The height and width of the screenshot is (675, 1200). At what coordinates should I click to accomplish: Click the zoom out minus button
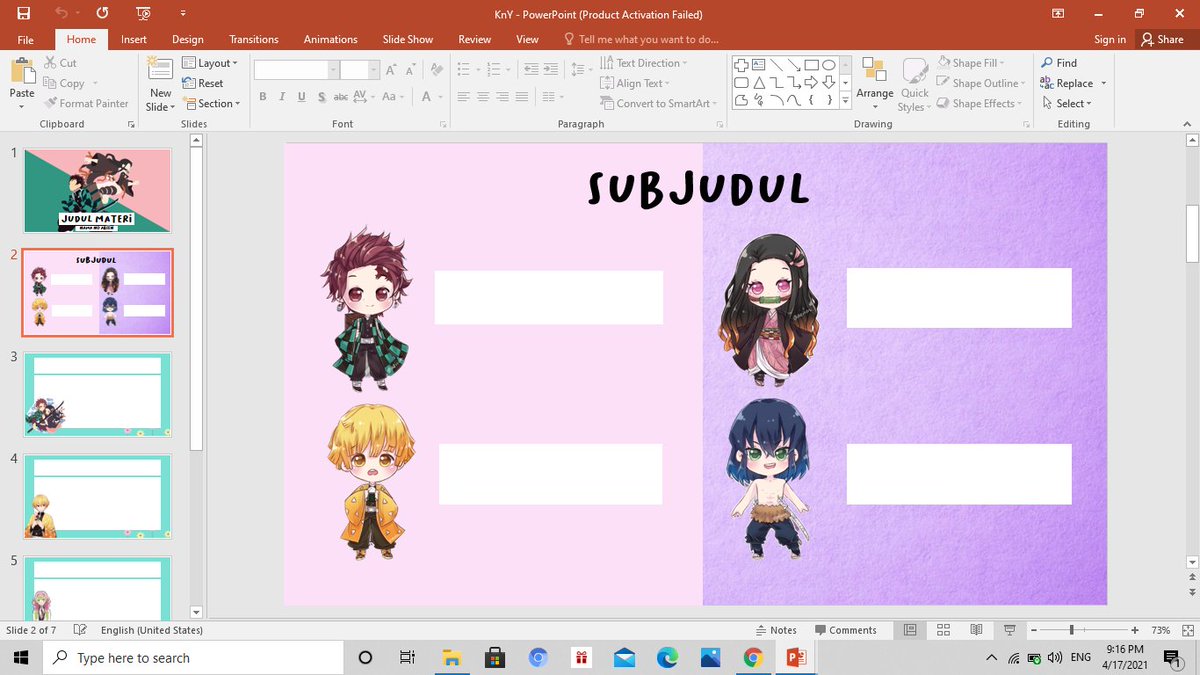(x=1033, y=630)
